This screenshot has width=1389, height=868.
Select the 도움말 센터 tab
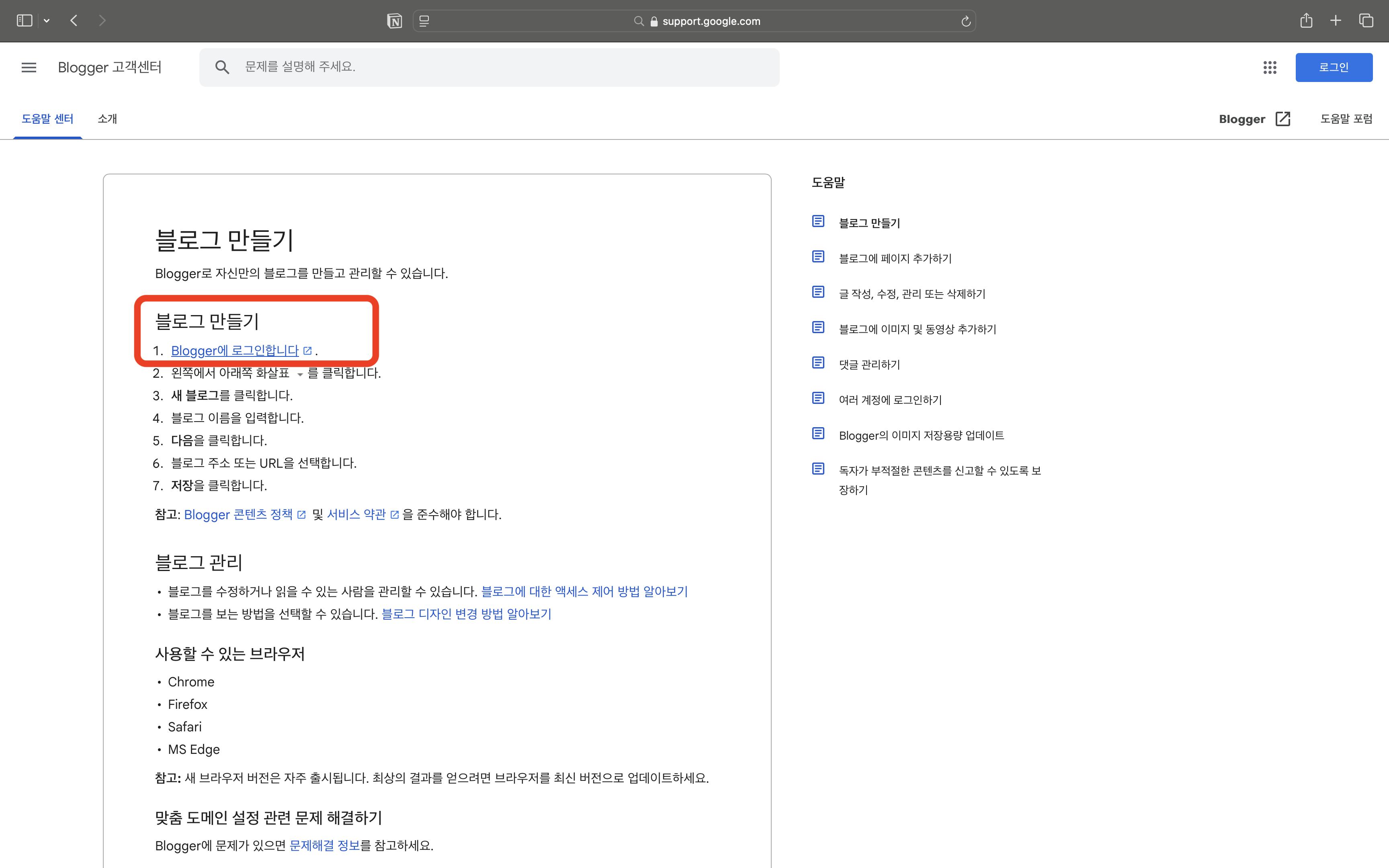pyautogui.click(x=47, y=119)
